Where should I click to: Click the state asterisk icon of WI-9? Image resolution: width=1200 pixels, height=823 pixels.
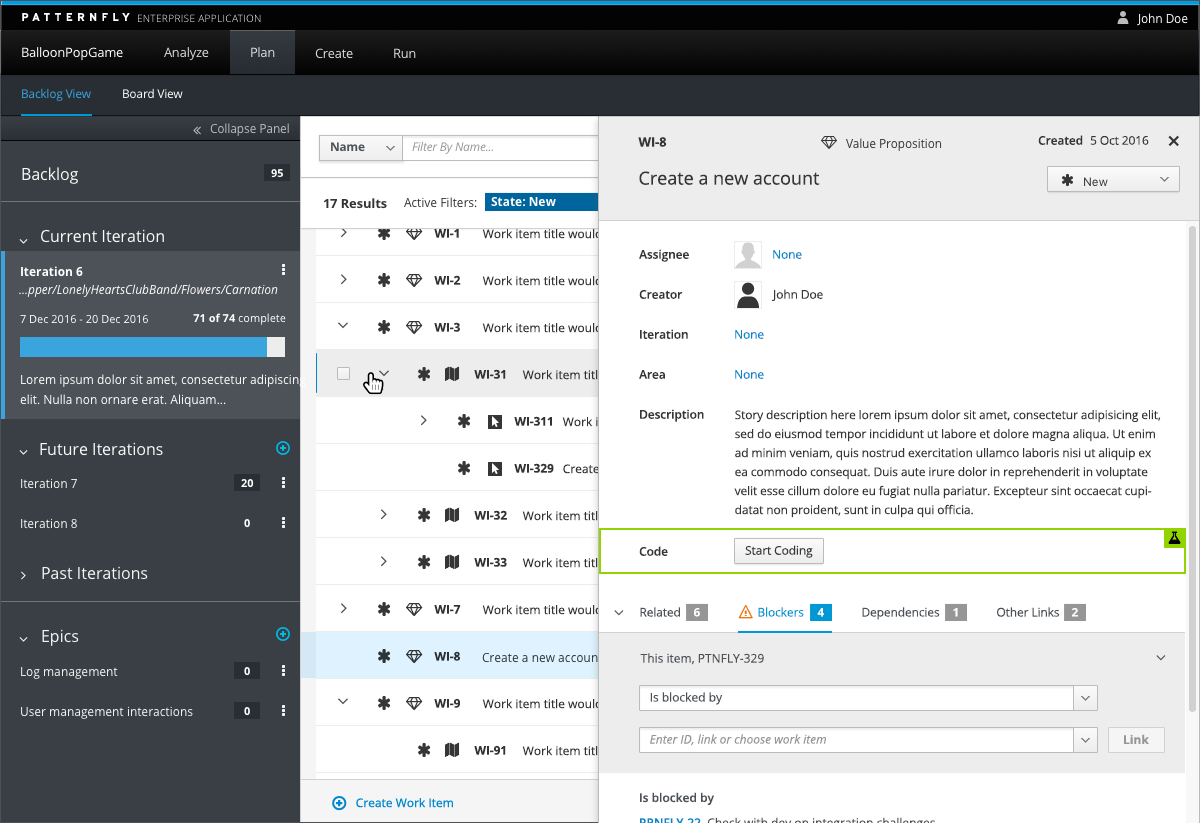click(383, 703)
